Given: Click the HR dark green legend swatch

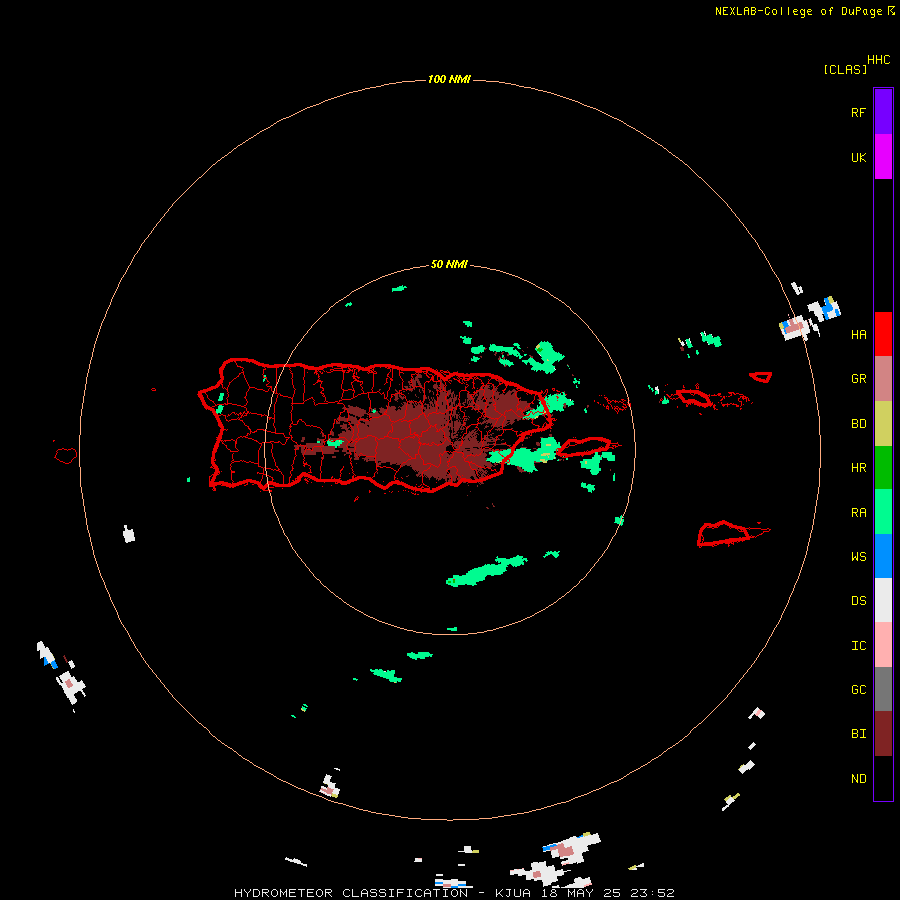Looking at the screenshot, I should click(883, 468).
